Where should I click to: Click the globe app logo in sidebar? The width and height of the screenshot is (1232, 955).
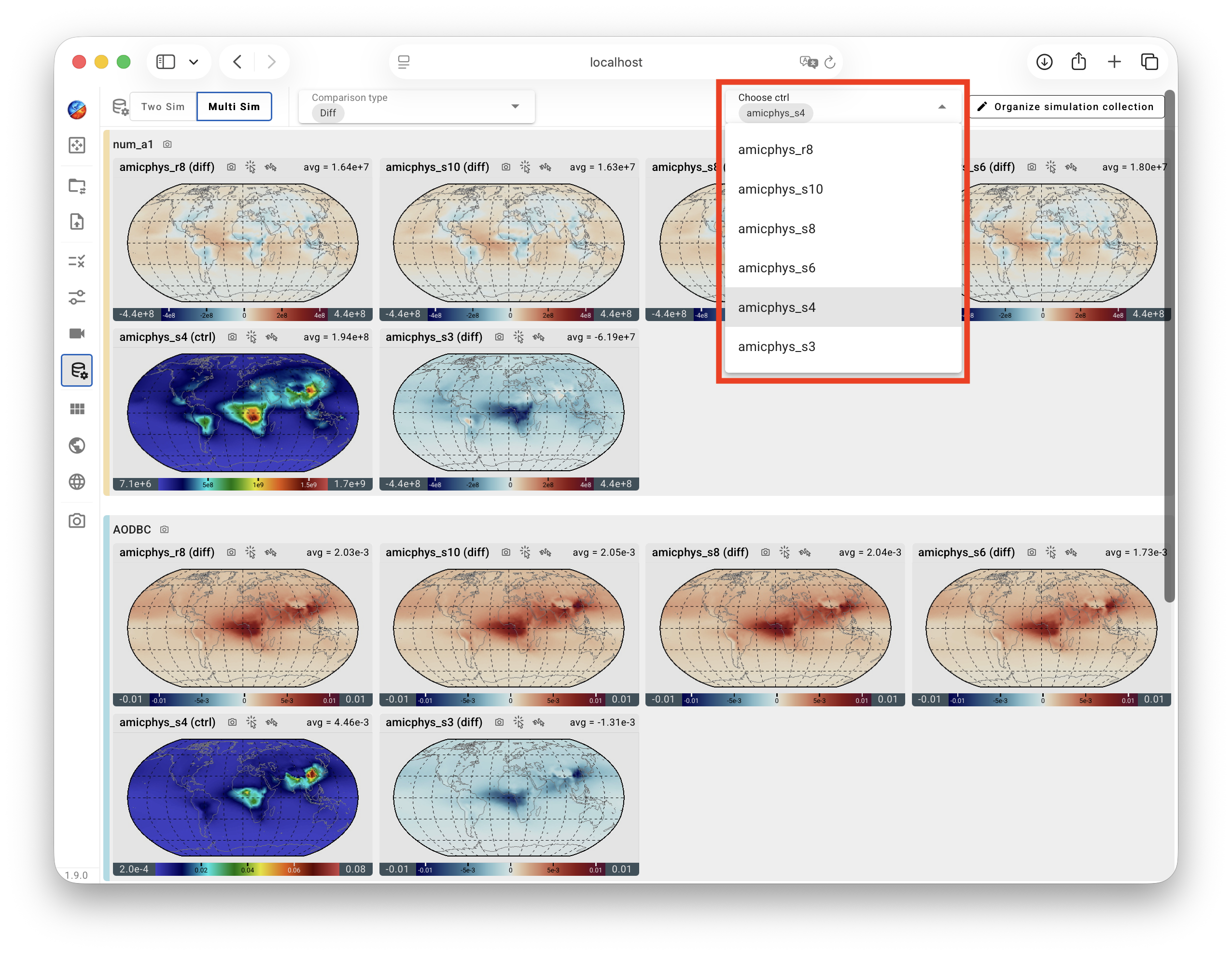click(77, 109)
